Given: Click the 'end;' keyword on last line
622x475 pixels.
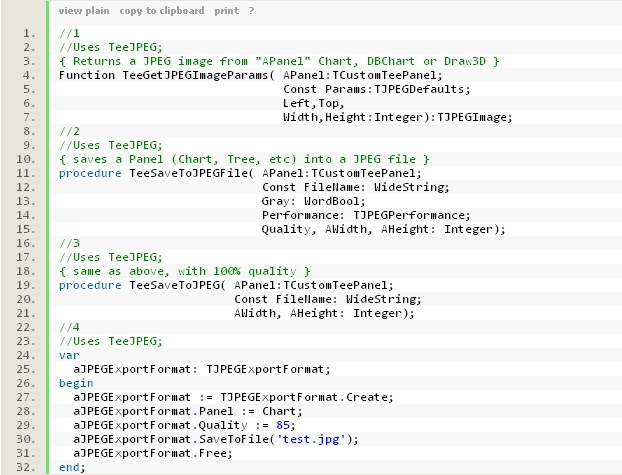Looking at the screenshot, I should pos(73,467).
